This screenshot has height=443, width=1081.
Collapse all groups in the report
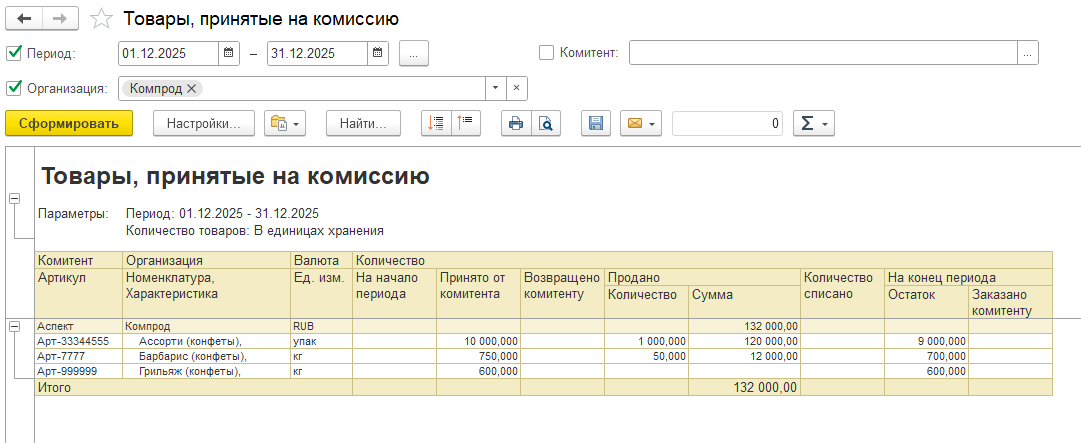pos(466,123)
